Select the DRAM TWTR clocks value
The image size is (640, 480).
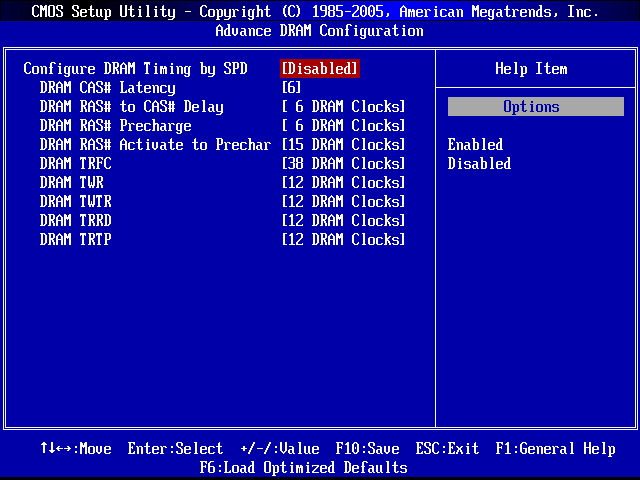tap(343, 202)
